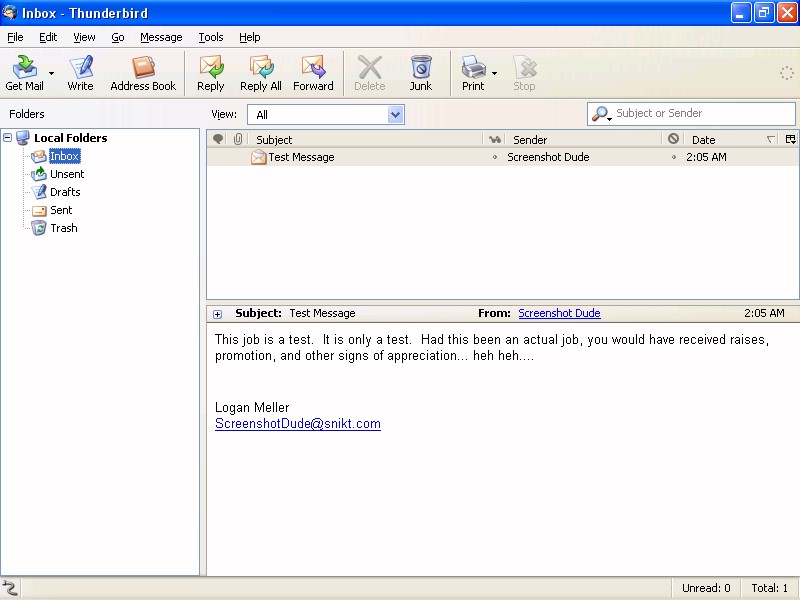Minimize the Thunderbird window
The height and width of the screenshot is (600, 800).
[740, 13]
